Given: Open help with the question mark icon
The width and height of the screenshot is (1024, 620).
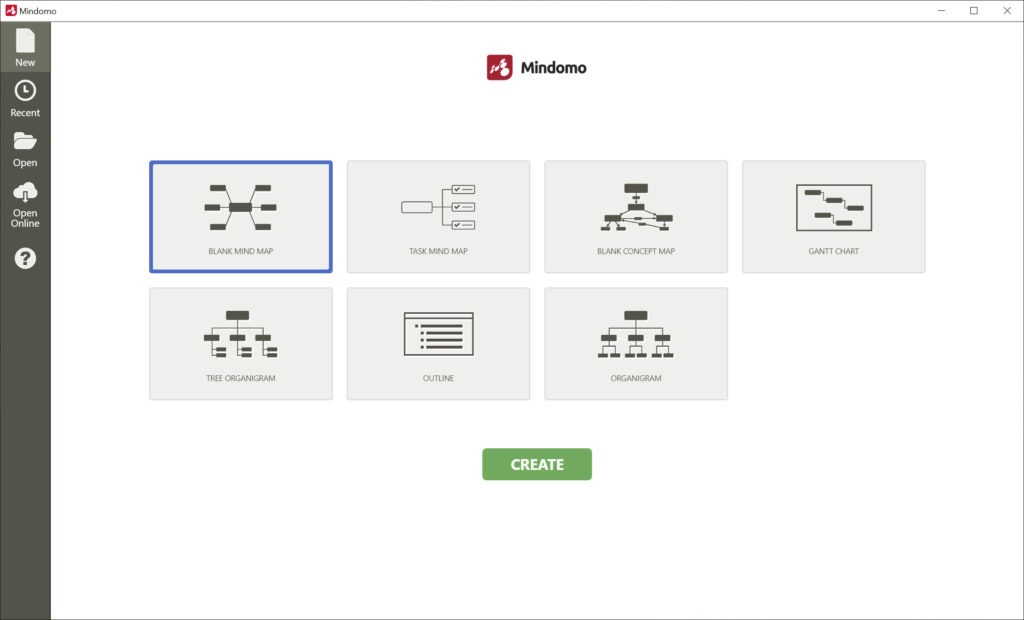Looking at the screenshot, I should coord(25,258).
